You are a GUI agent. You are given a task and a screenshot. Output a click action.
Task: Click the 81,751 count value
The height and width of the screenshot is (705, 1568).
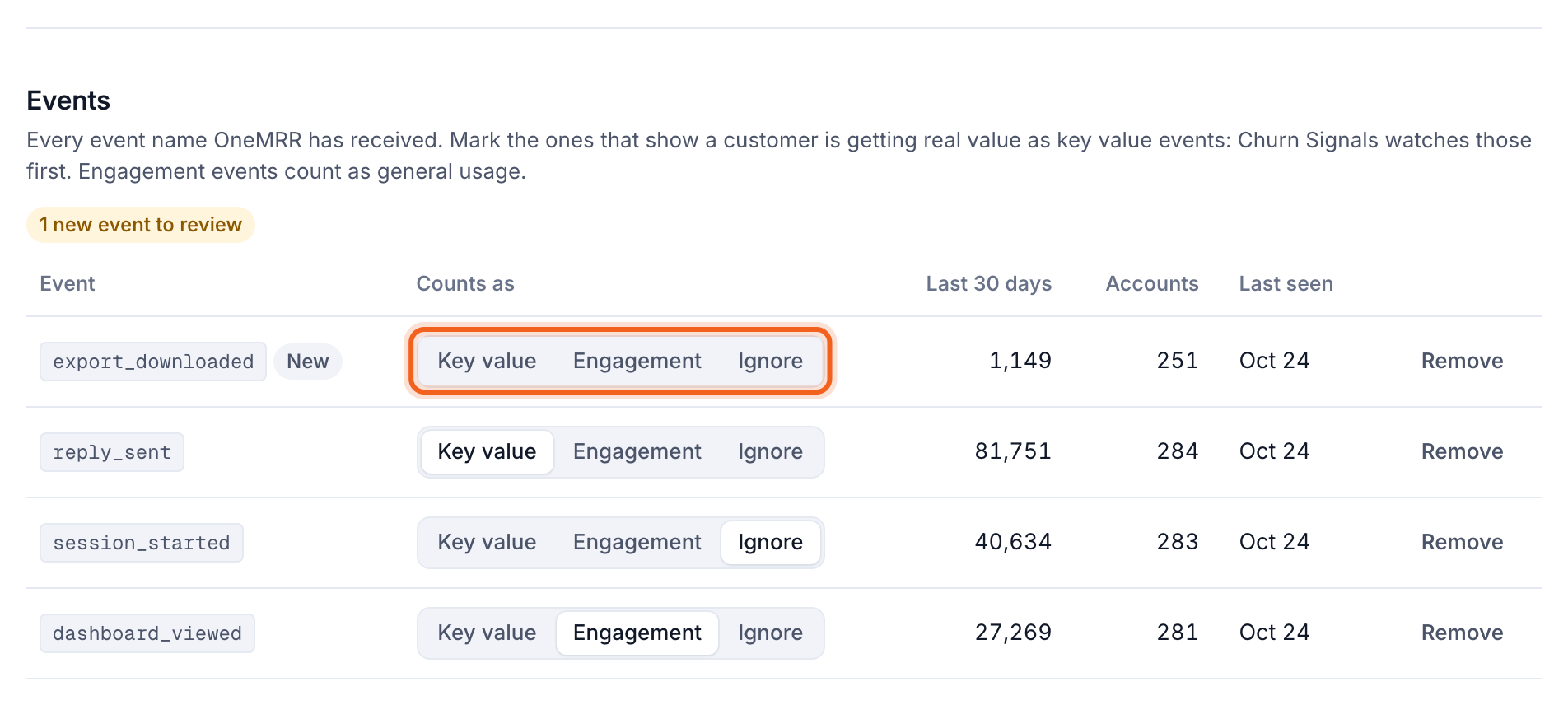tap(1013, 451)
